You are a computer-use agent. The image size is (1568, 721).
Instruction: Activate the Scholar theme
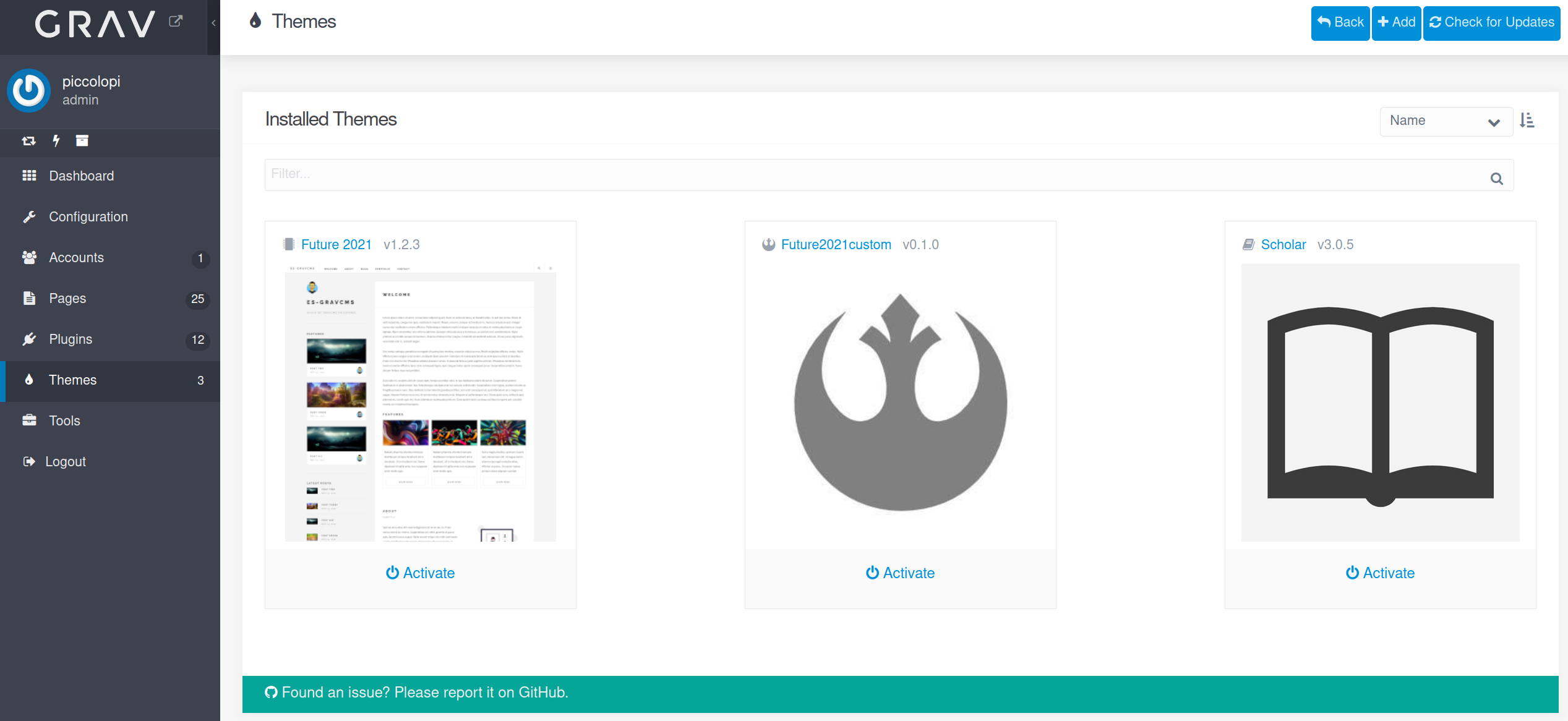[1381, 573]
